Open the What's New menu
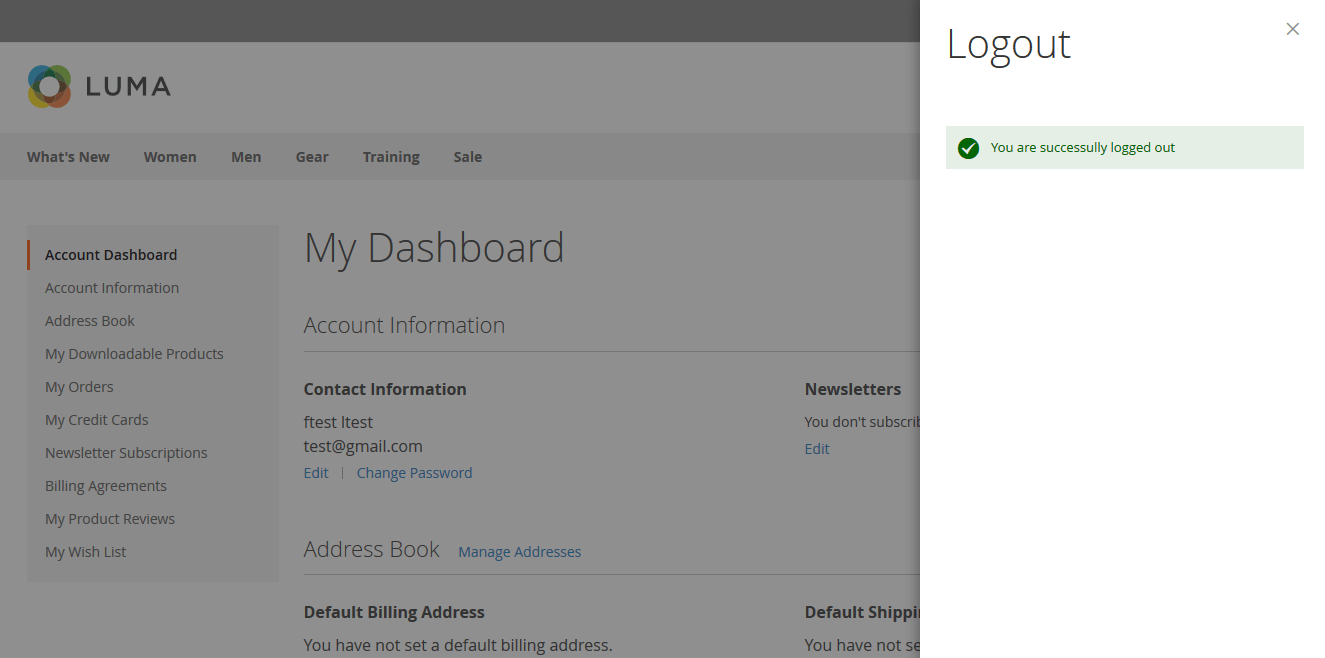This screenshot has height=658, width=1325. click(68, 157)
